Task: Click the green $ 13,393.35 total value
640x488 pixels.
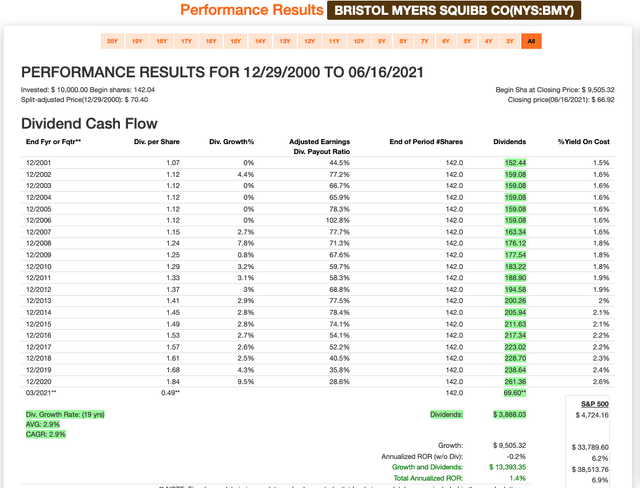Action: point(508,467)
